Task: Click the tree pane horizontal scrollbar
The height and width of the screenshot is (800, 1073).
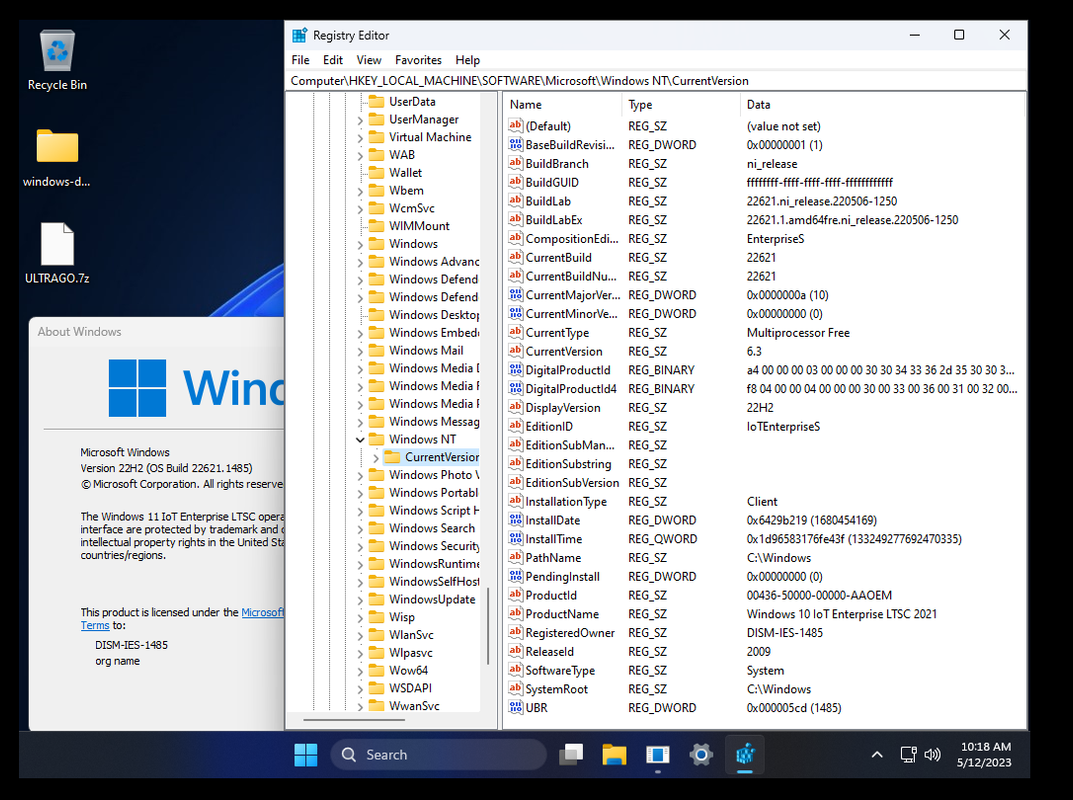Action: click(x=354, y=719)
